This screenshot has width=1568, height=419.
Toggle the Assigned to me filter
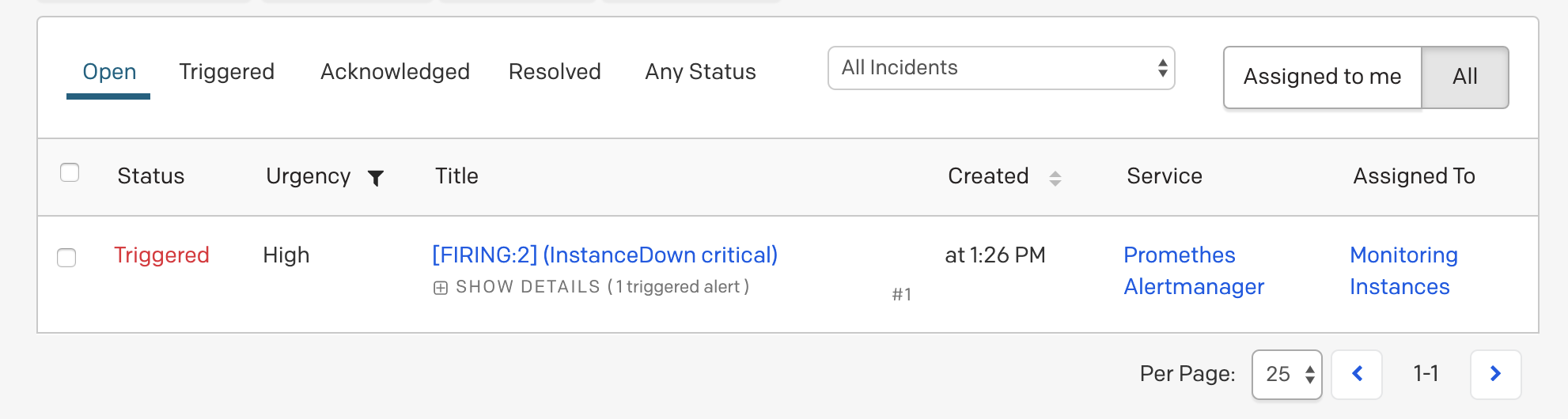click(x=1322, y=77)
